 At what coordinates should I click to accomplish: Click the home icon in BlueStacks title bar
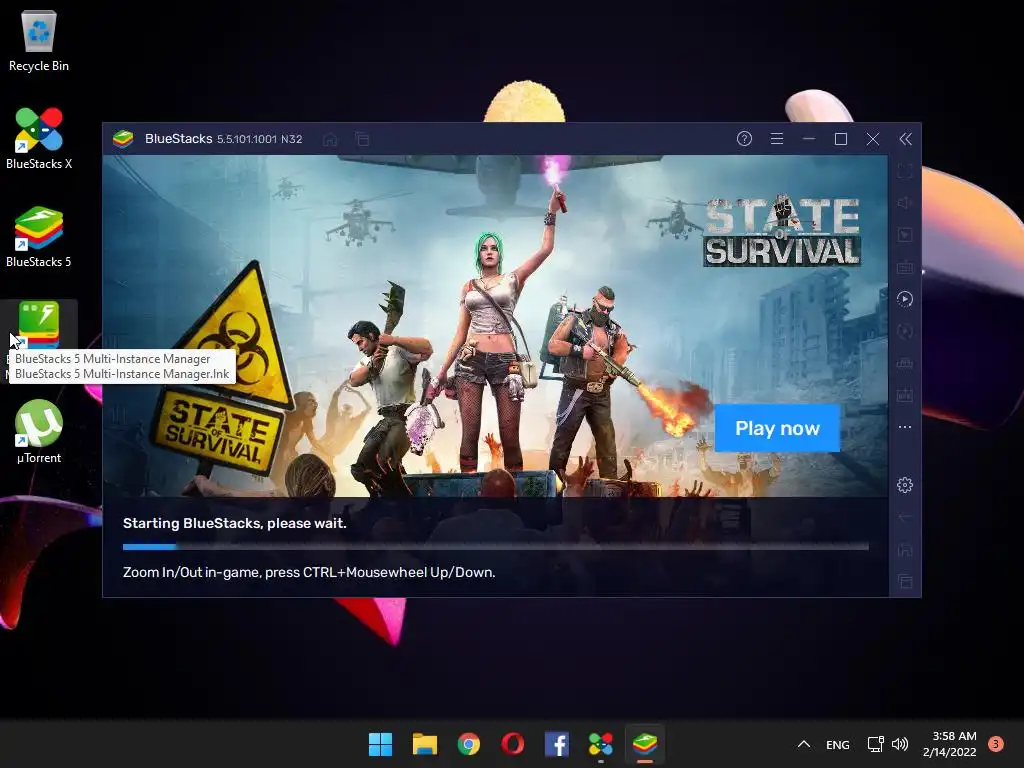coord(330,139)
